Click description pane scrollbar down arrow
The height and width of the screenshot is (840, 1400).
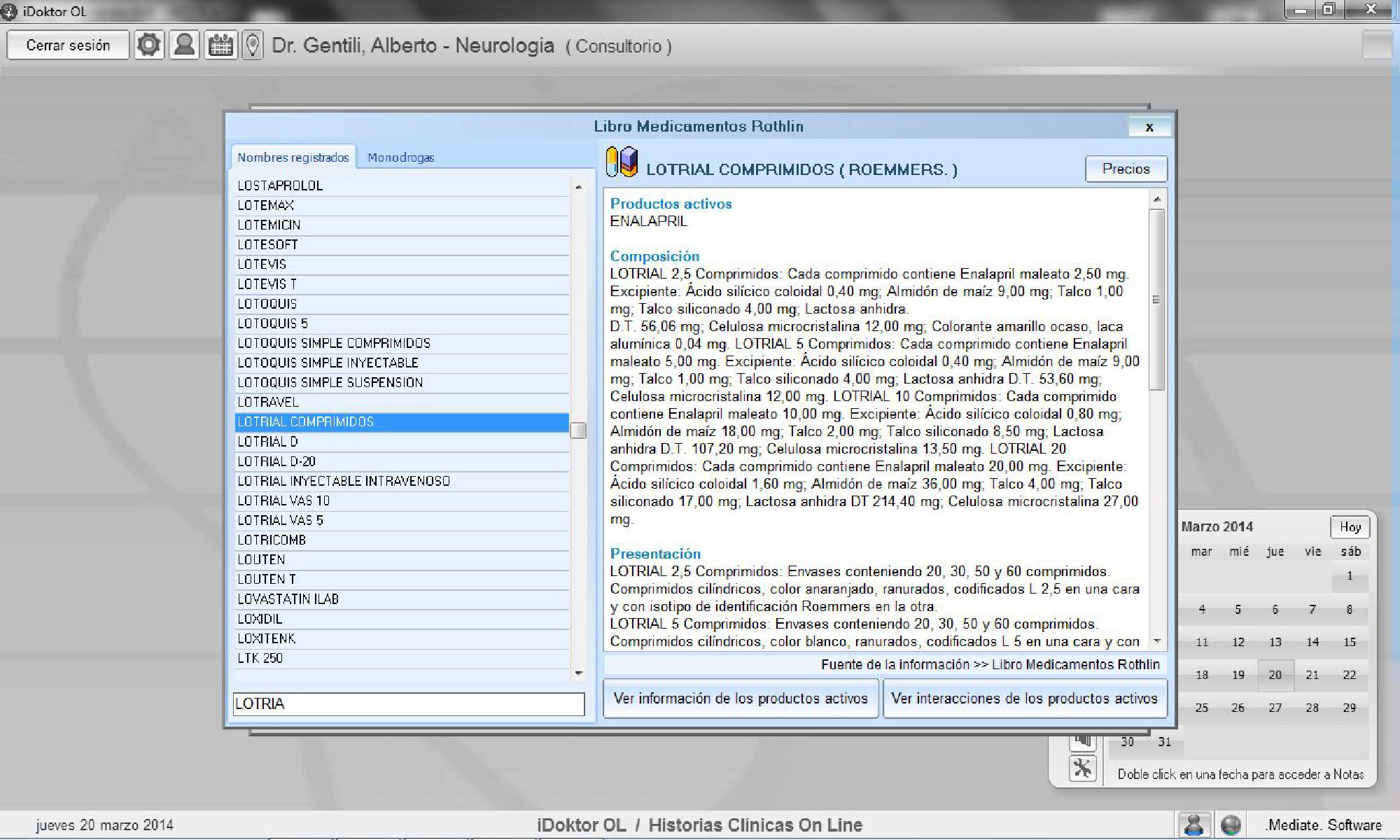point(1157,640)
